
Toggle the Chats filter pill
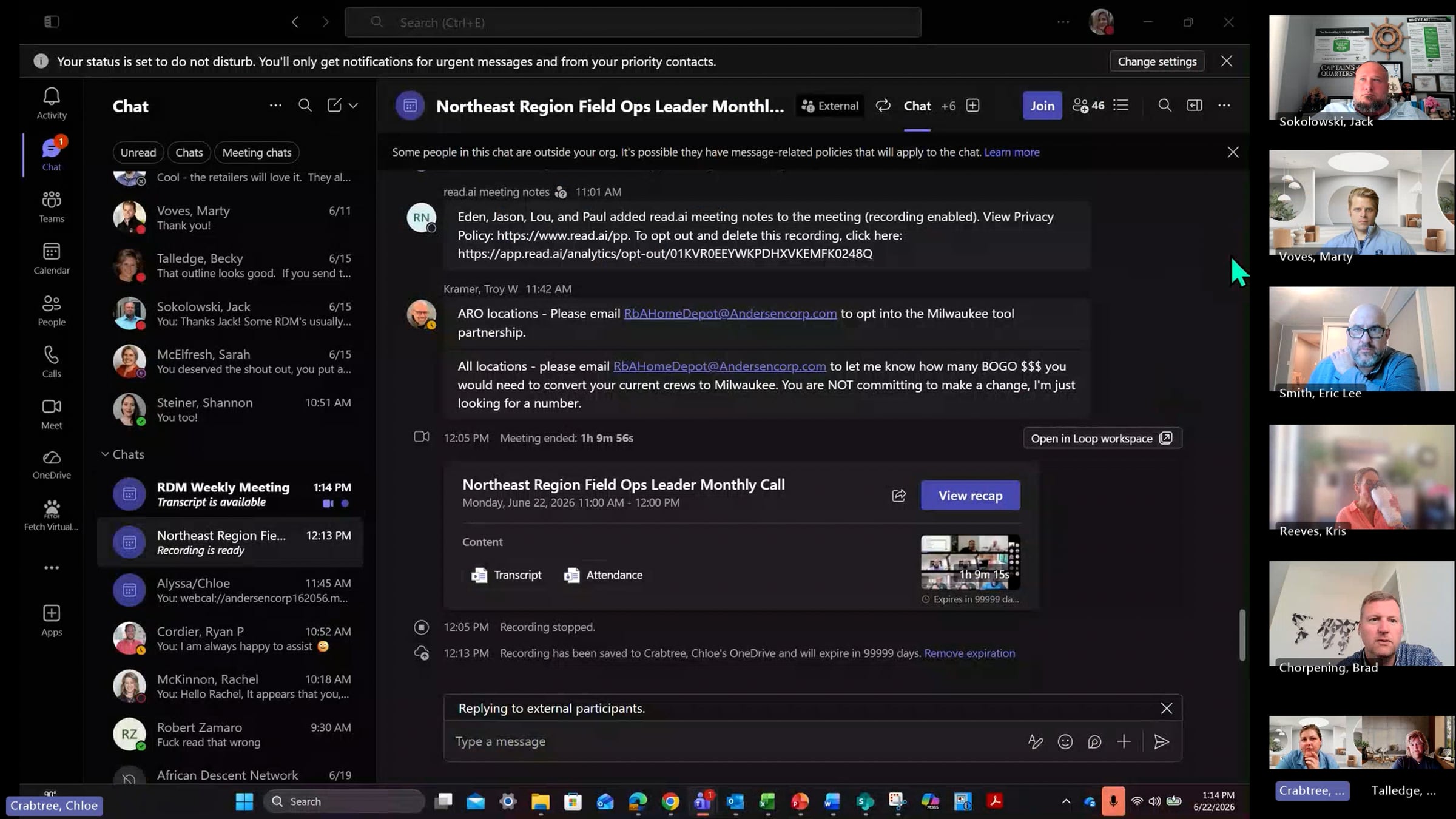(x=189, y=152)
